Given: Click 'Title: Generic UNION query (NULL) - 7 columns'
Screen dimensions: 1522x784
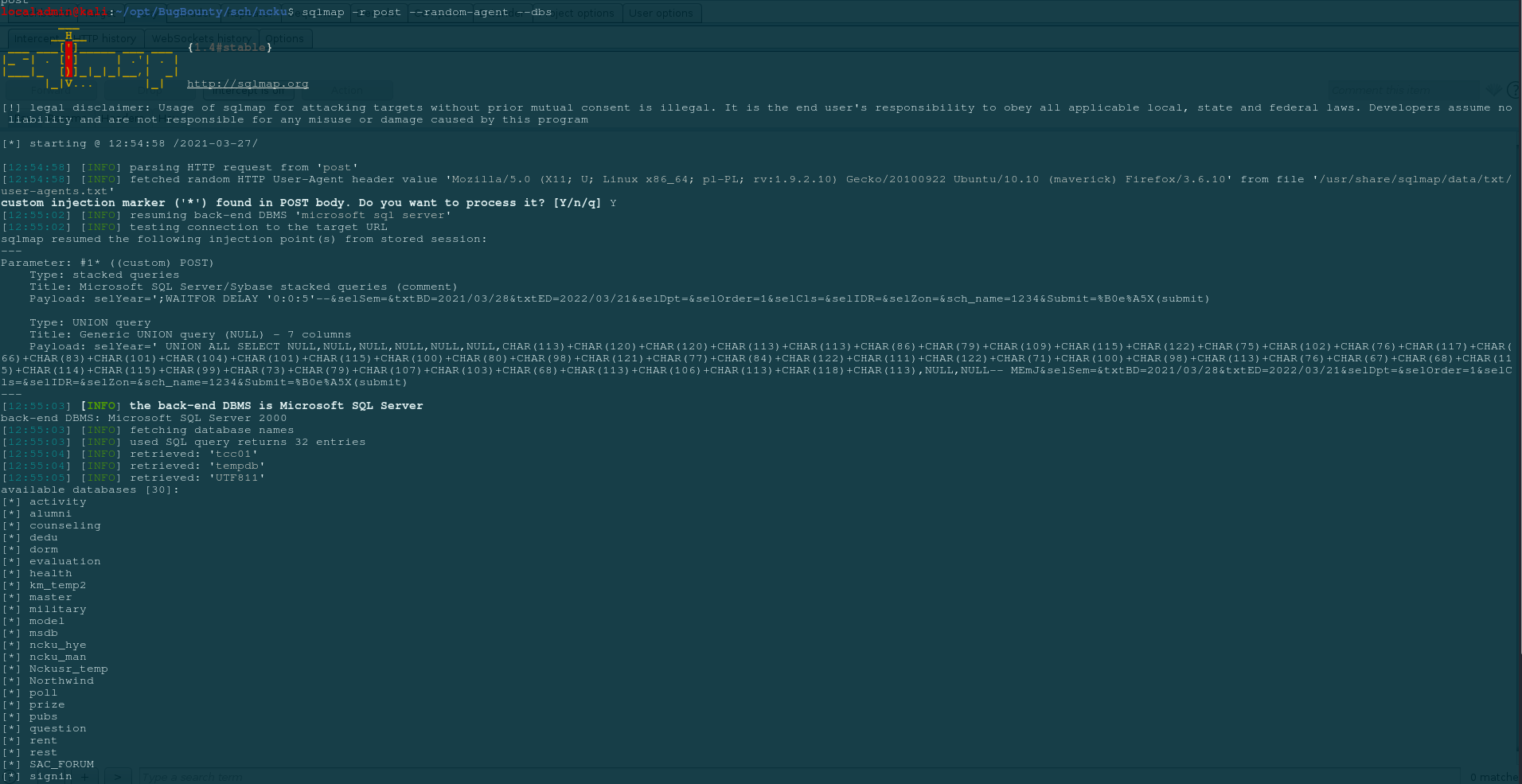Looking at the screenshot, I should [x=190, y=334].
